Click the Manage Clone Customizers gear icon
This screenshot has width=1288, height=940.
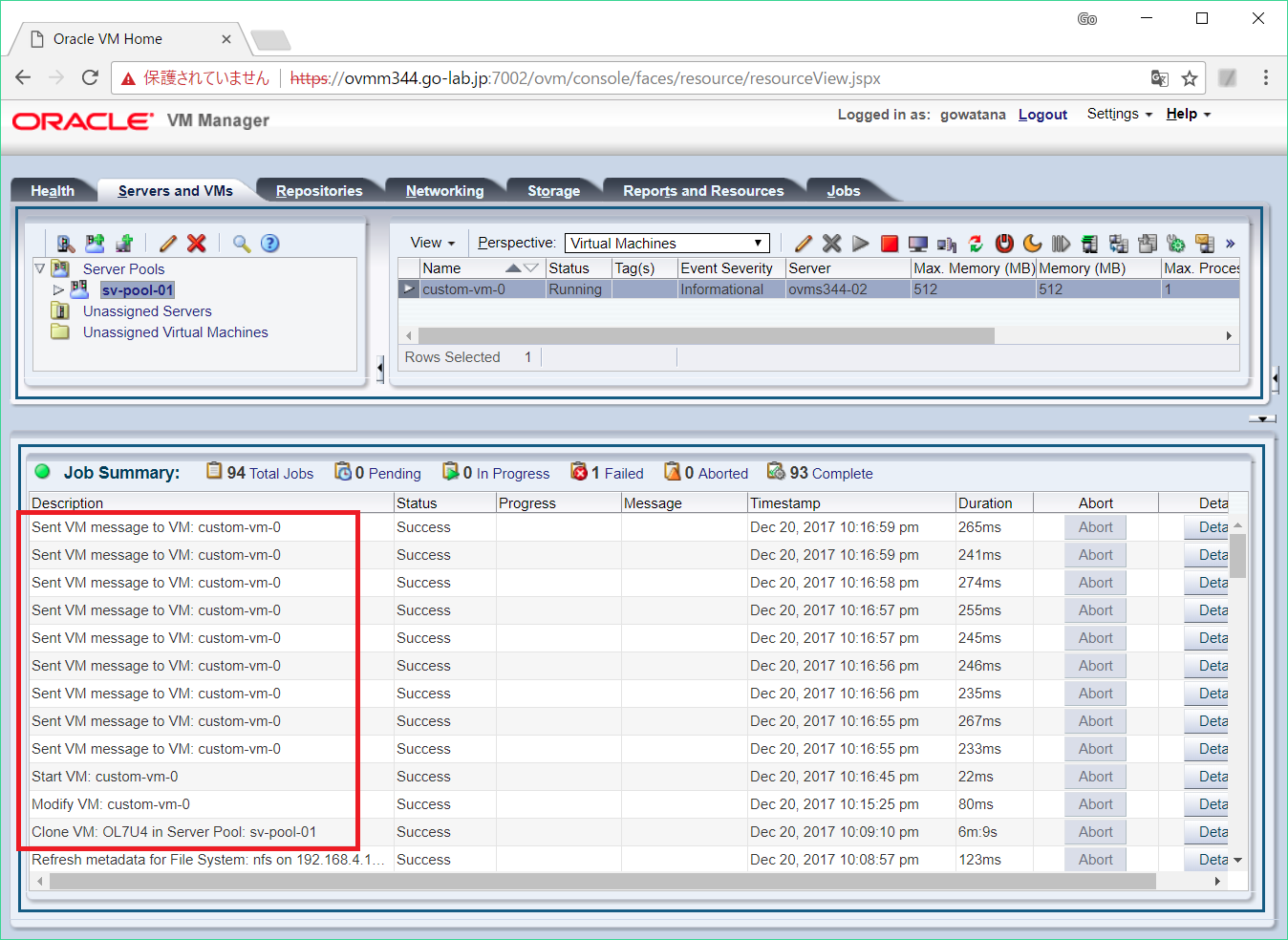1176,244
